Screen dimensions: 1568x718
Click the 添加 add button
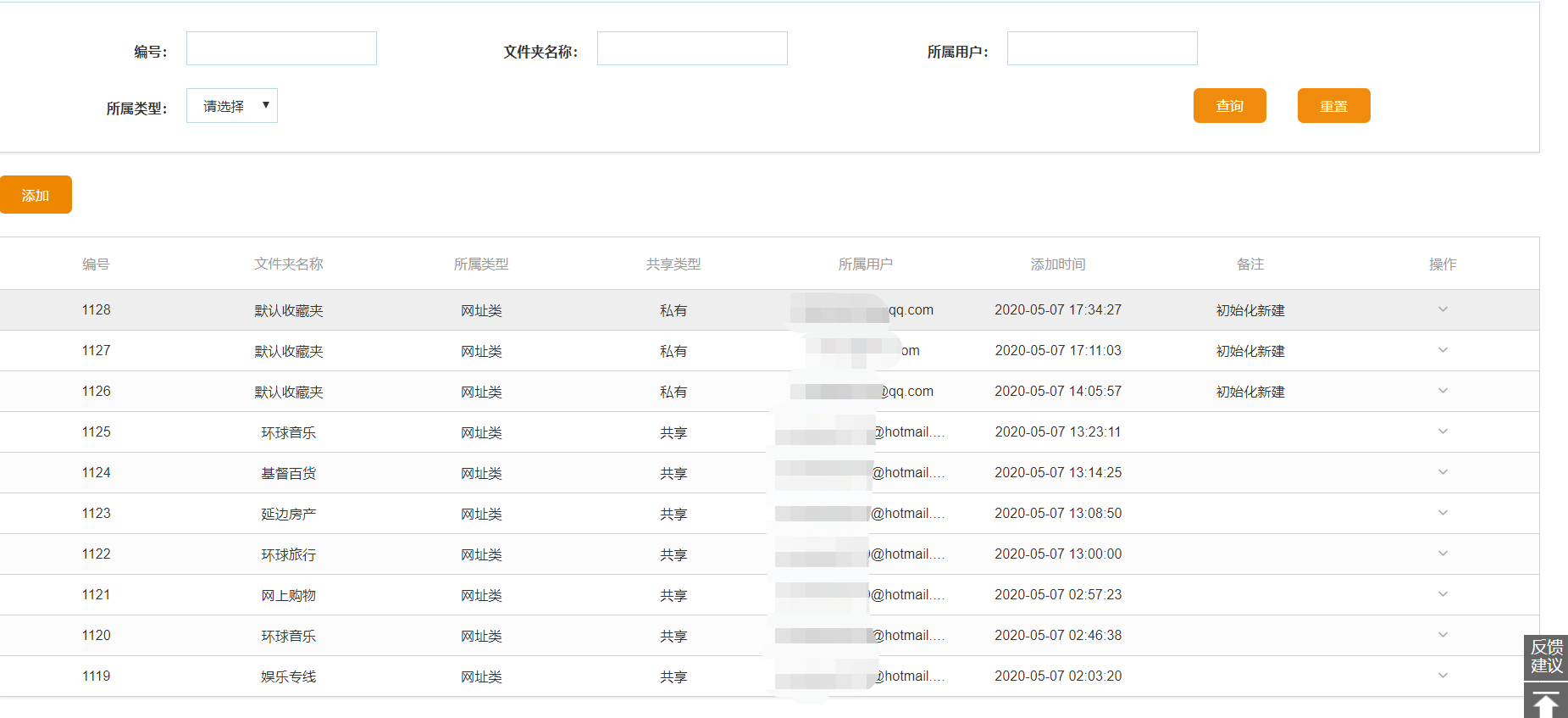[36, 195]
